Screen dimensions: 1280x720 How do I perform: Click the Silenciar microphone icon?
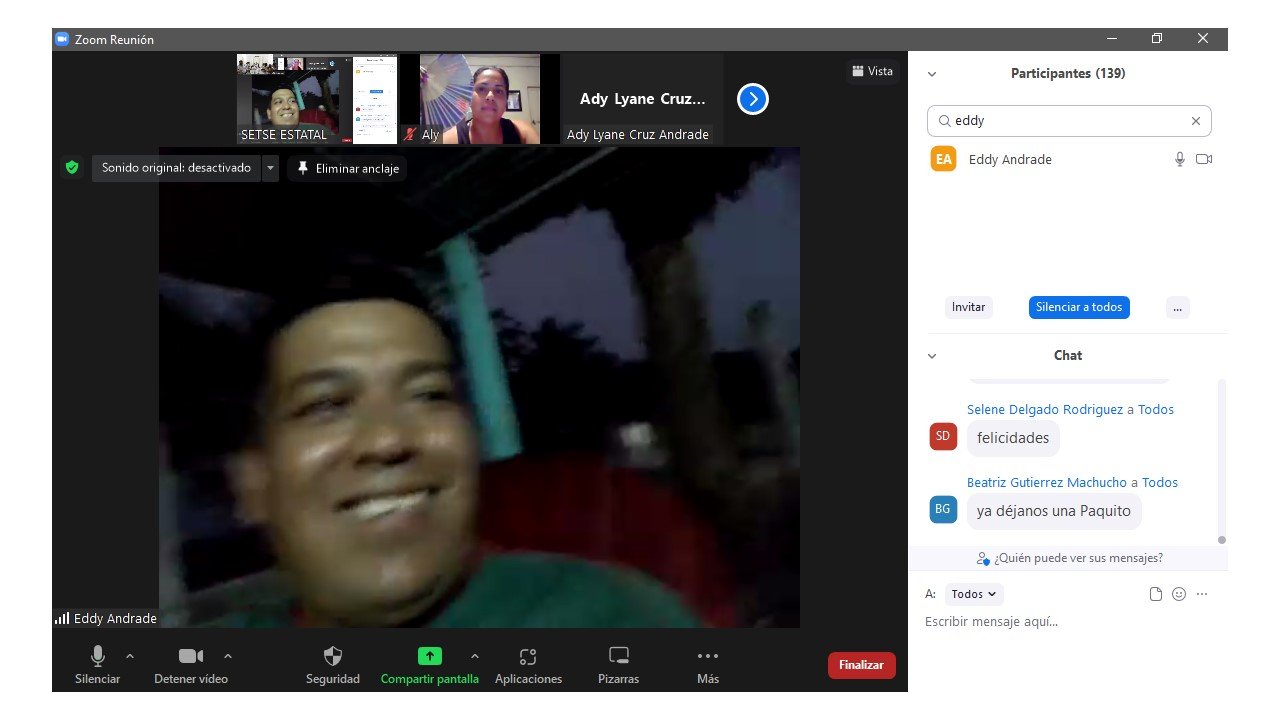(98, 656)
